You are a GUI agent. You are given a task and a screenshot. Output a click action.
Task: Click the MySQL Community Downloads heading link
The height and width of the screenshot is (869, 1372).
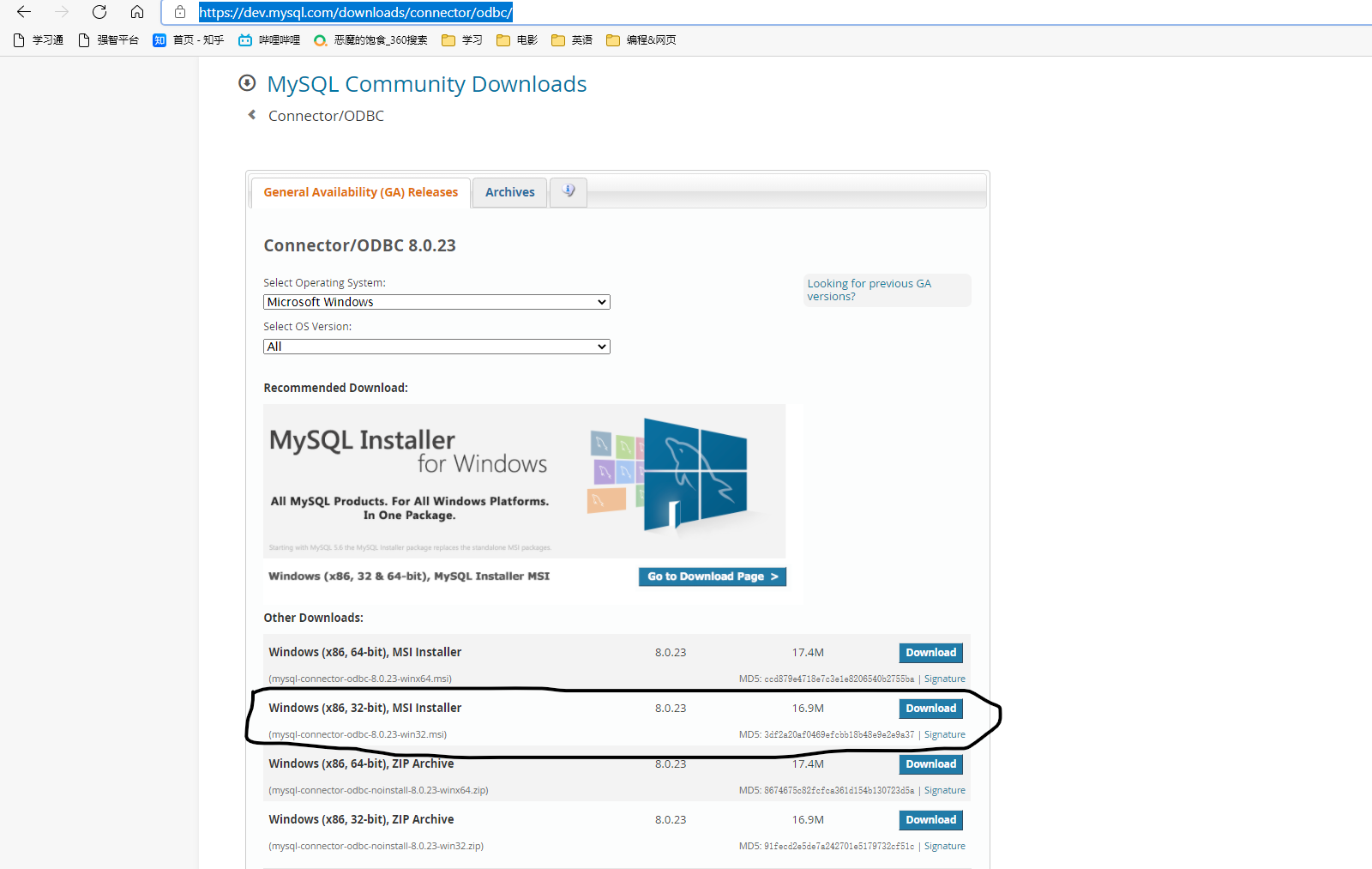pyautogui.click(x=427, y=84)
